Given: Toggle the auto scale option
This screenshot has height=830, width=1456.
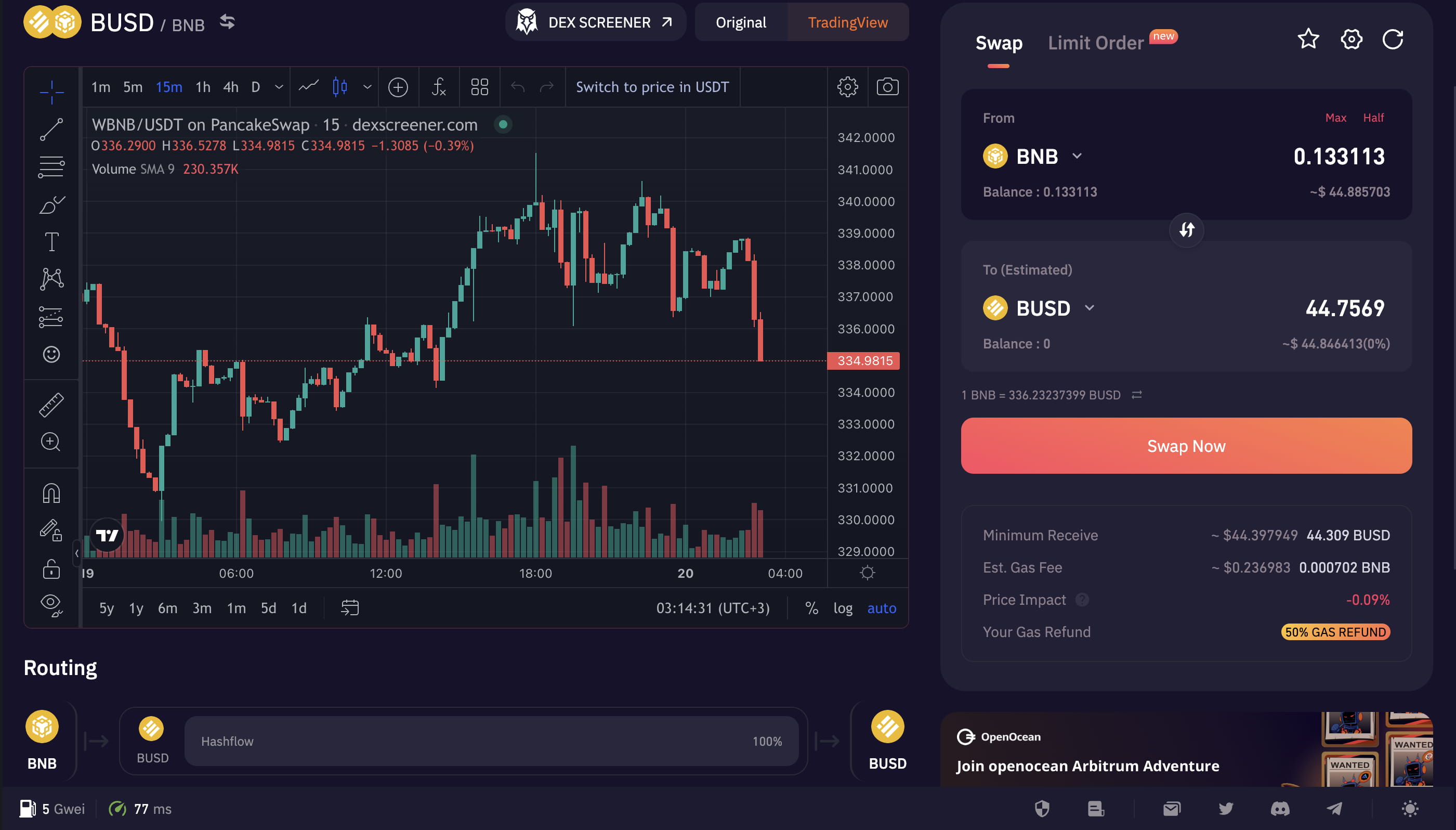Looking at the screenshot, I should pyautogui.click(x=881, y=608).
